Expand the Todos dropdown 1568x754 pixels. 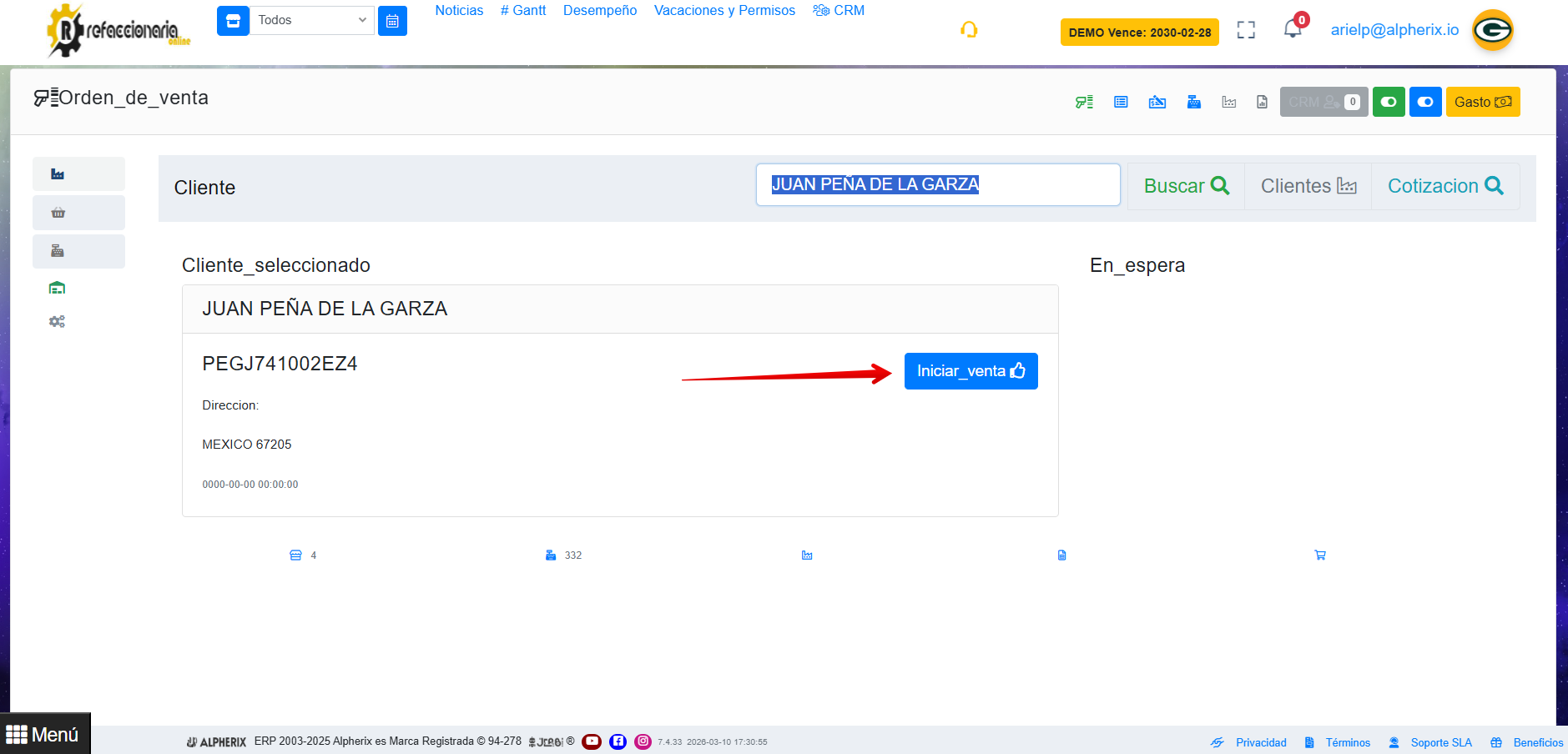311,20
